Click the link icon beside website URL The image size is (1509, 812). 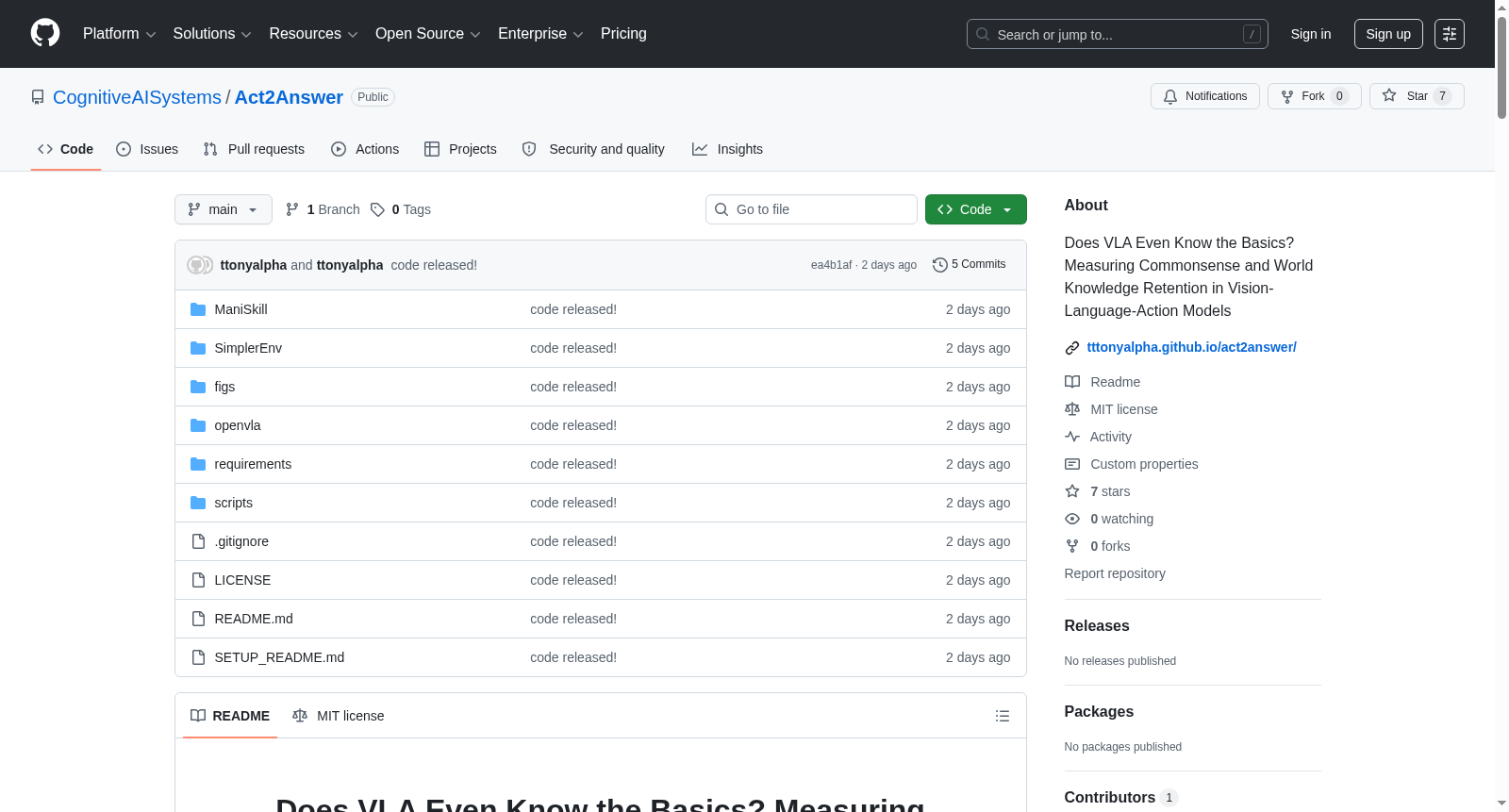coord(1072,348)
